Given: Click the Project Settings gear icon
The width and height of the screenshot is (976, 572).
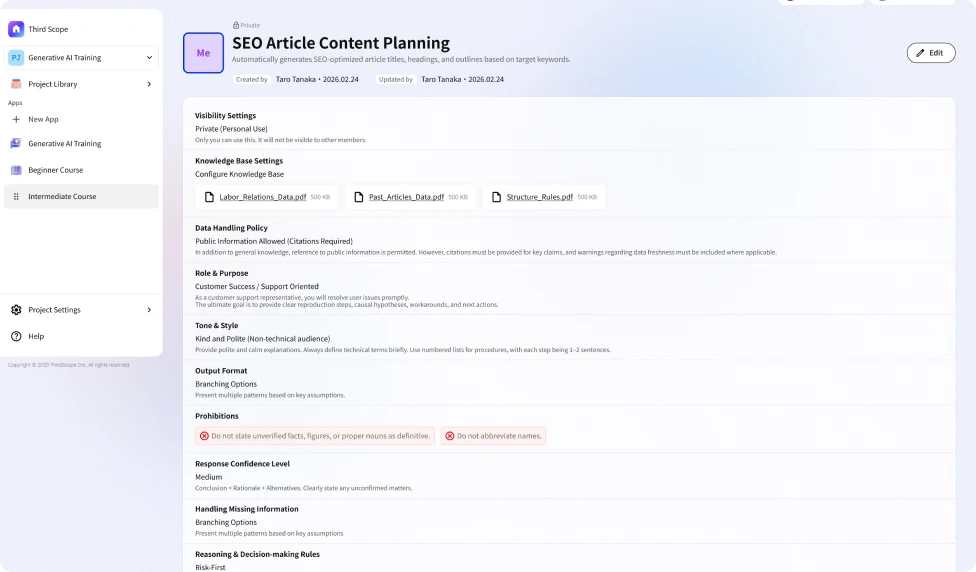Looking at the screenshot, I should coord(16,309).
